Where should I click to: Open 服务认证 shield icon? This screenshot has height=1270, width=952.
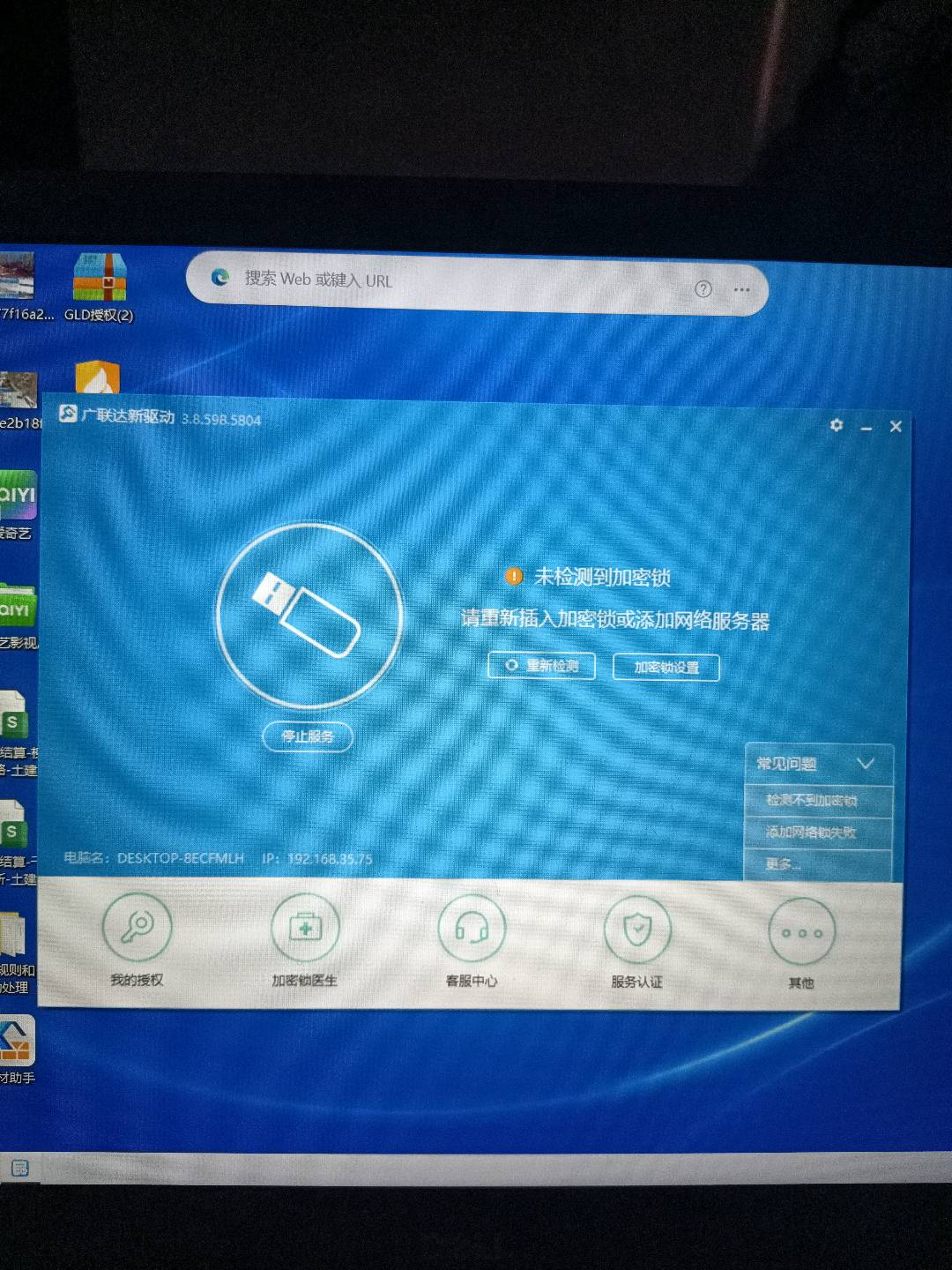point(637,929)
